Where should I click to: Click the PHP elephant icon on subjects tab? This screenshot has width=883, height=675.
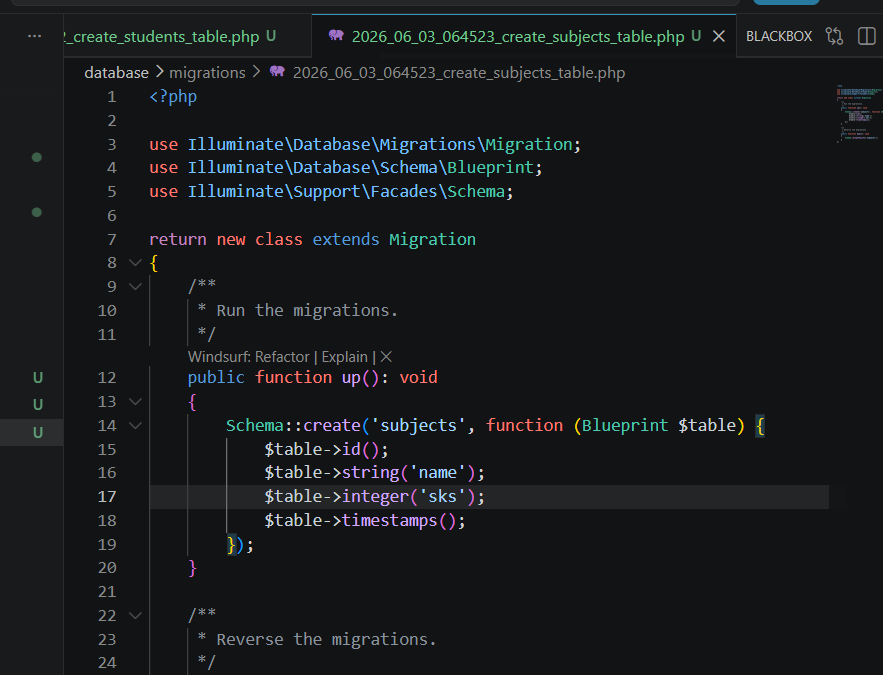click(336, 35)
